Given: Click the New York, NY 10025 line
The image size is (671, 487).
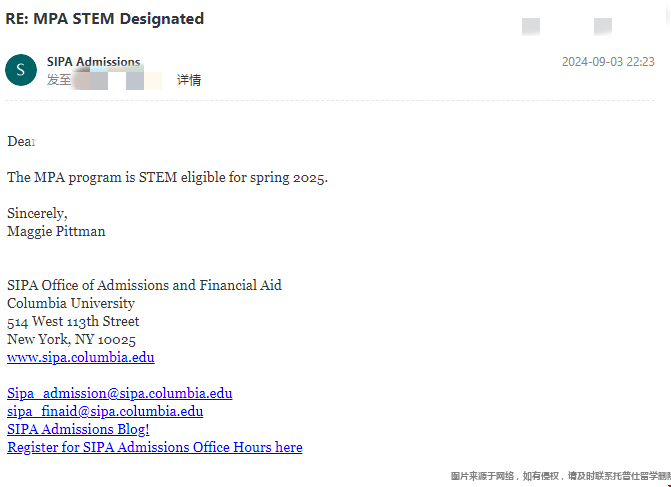Looking at the screenshot, I should click(71, 339).
